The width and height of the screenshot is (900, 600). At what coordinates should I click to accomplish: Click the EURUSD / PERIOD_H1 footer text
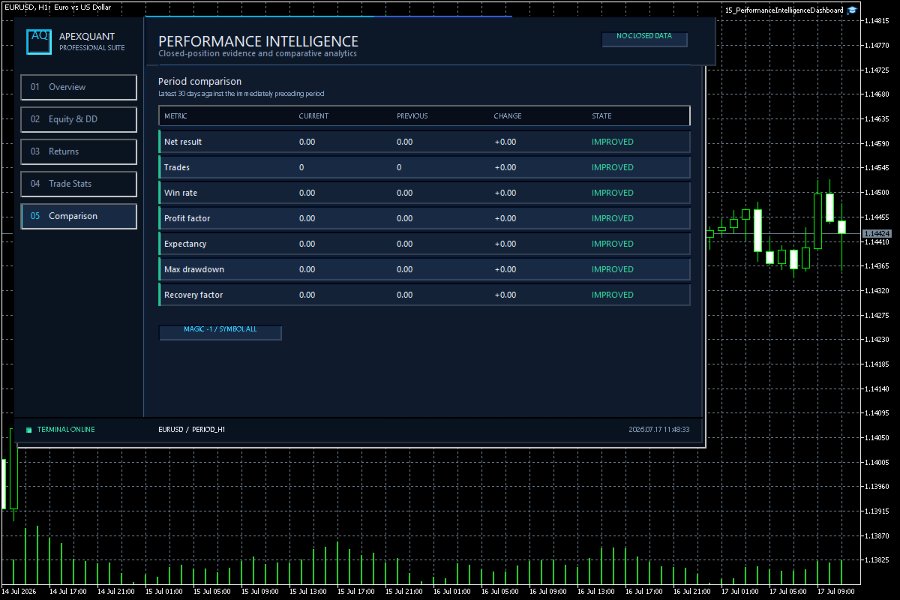[x=191, y=429]
